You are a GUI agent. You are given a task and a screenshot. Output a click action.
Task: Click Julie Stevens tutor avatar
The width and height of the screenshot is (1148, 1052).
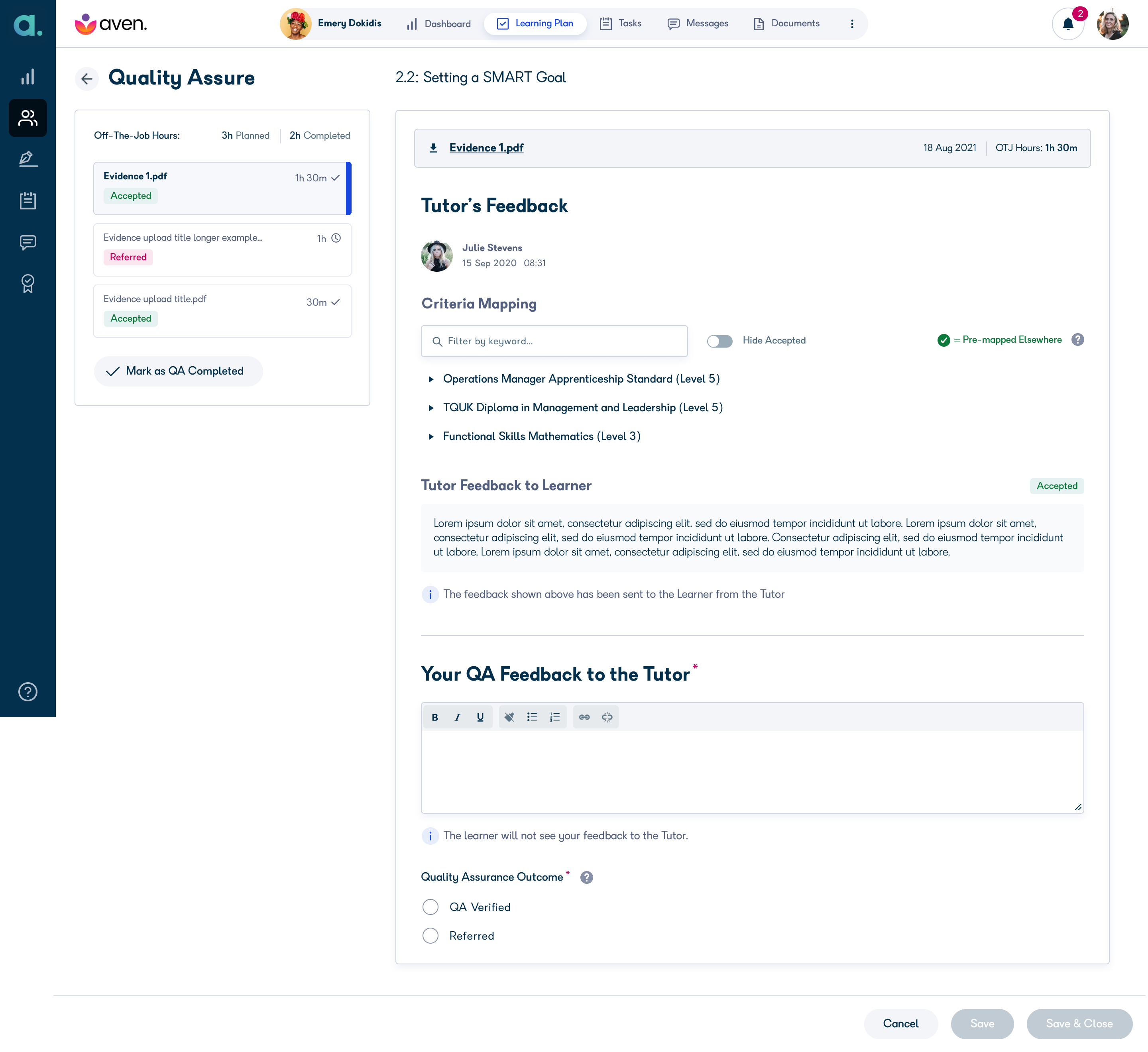click(x=437, y=256)
